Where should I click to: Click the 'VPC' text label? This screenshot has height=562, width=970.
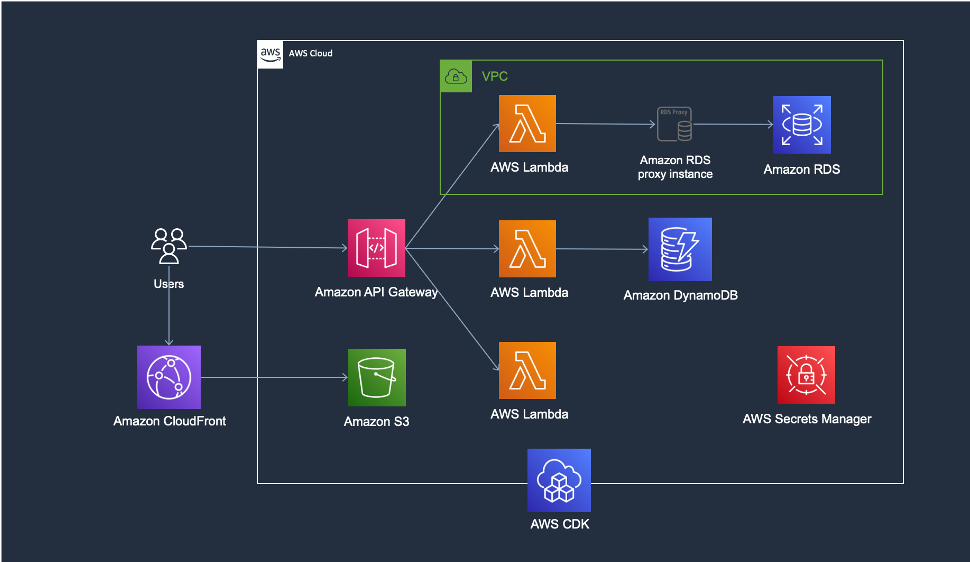tap(495, 76)
